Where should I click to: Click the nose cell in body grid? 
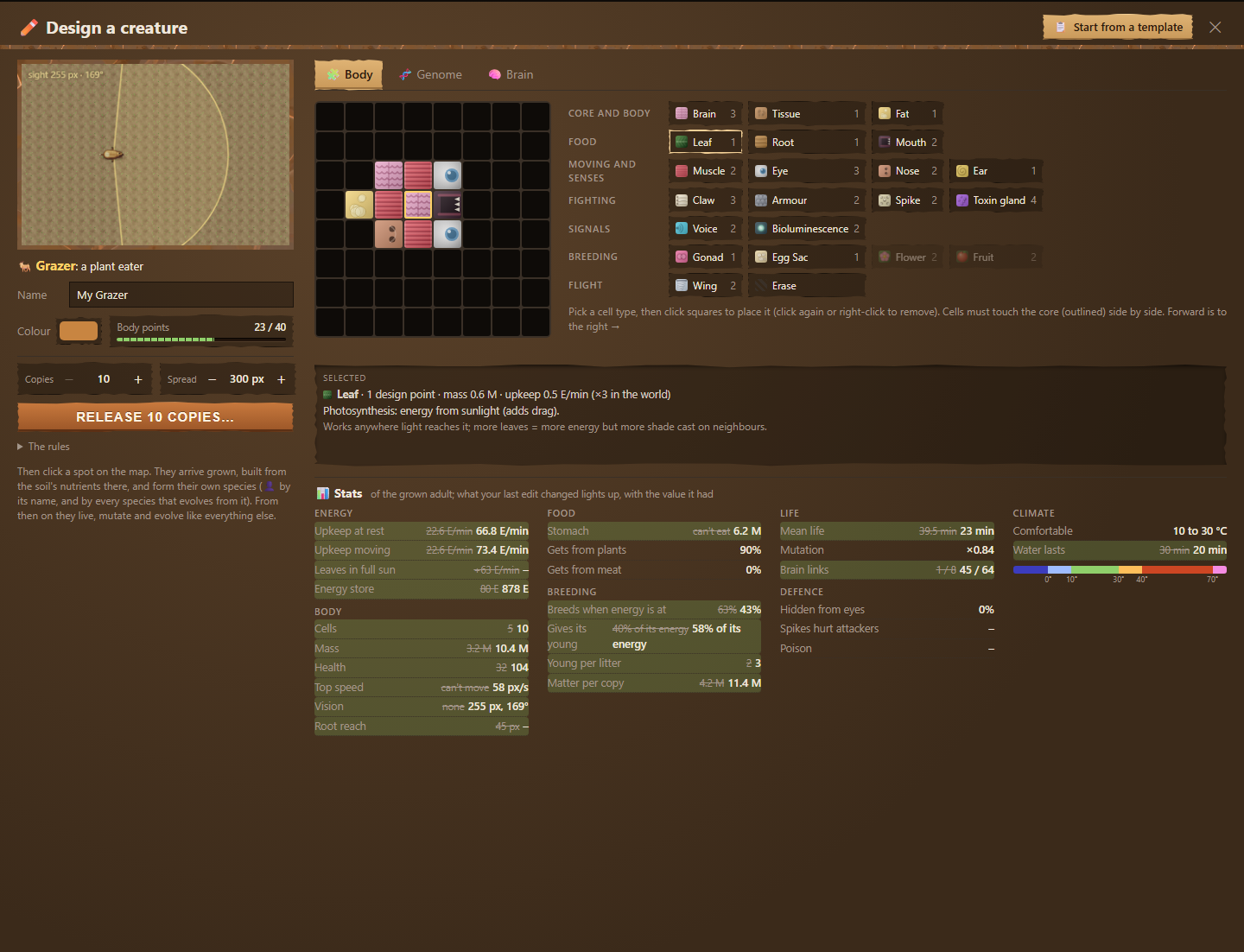tap(389, 234)
